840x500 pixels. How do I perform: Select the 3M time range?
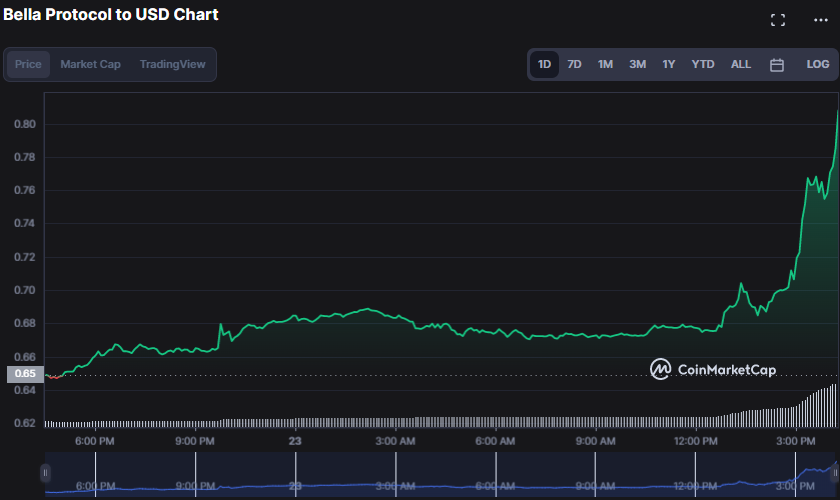coord(638,64)
